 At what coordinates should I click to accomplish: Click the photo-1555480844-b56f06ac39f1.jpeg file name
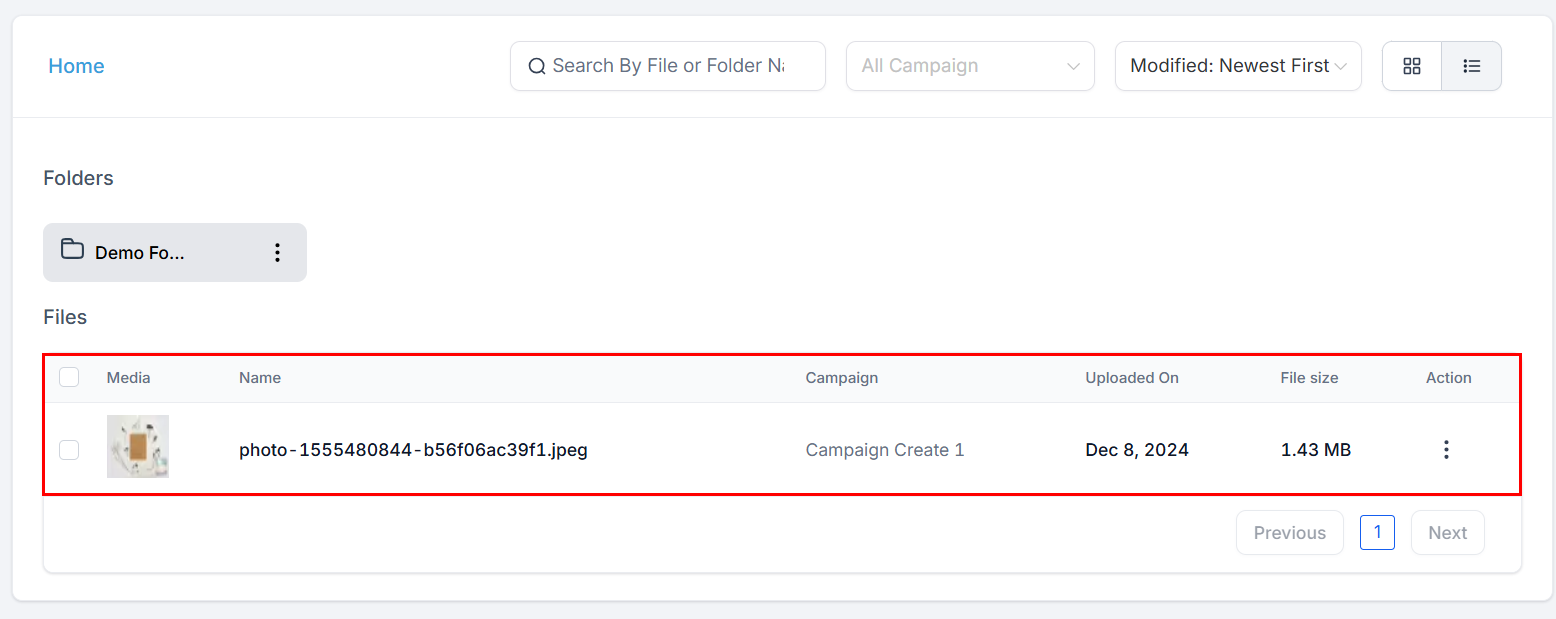click(x=413, y=450)
